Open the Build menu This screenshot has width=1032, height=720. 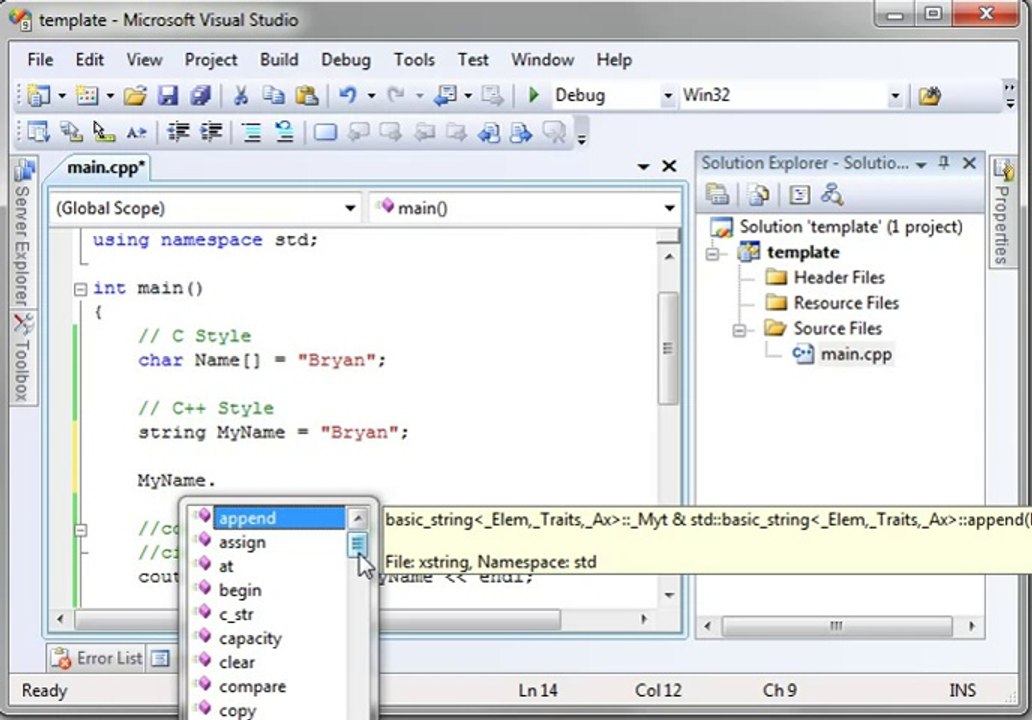(x=279, y=60)
